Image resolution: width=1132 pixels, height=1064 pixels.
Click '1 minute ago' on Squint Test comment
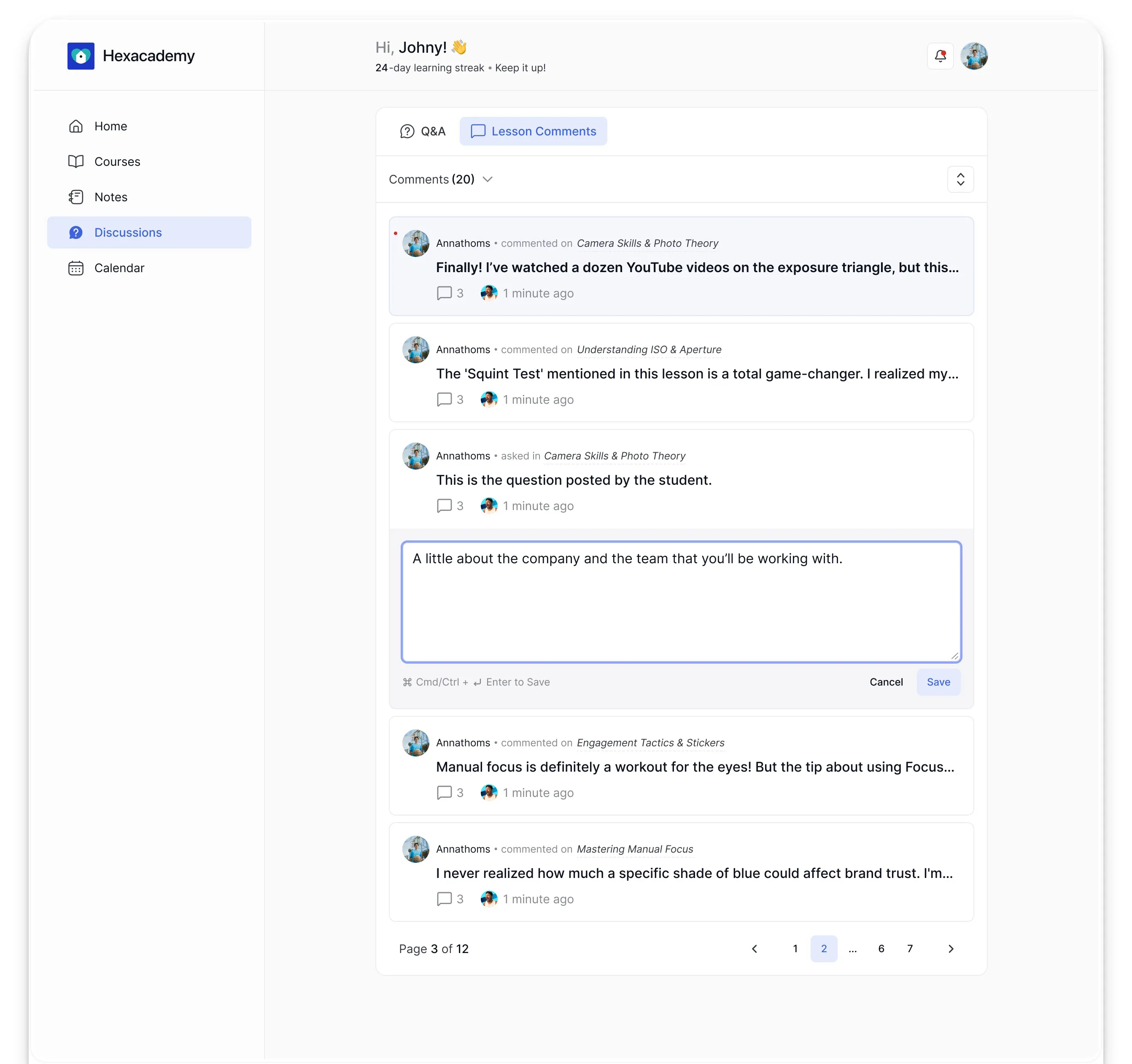(538, 399)
